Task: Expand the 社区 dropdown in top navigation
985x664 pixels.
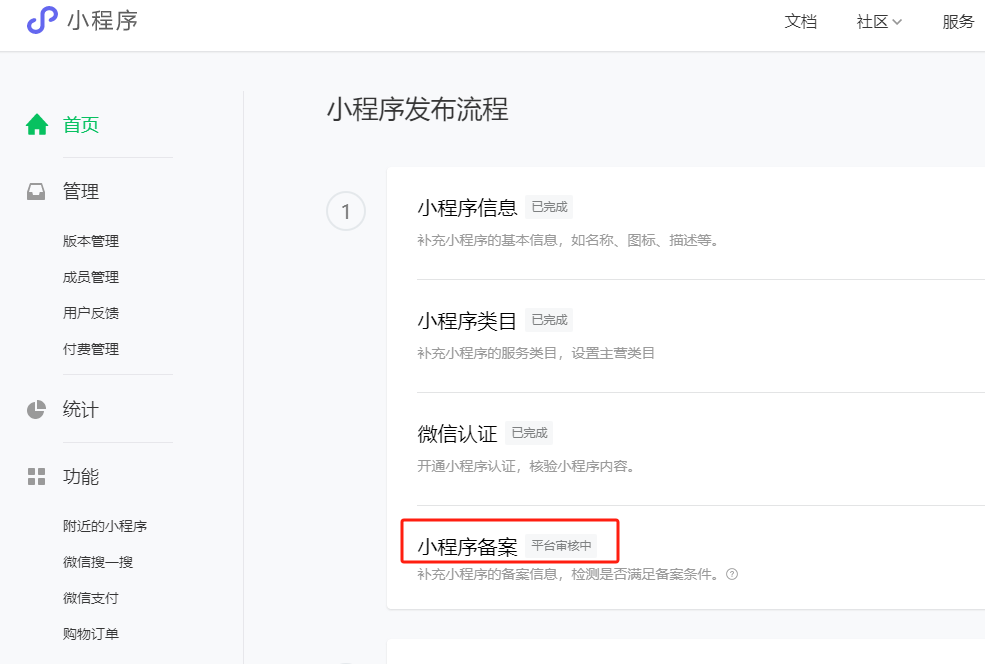Action: tap(879, 22)
